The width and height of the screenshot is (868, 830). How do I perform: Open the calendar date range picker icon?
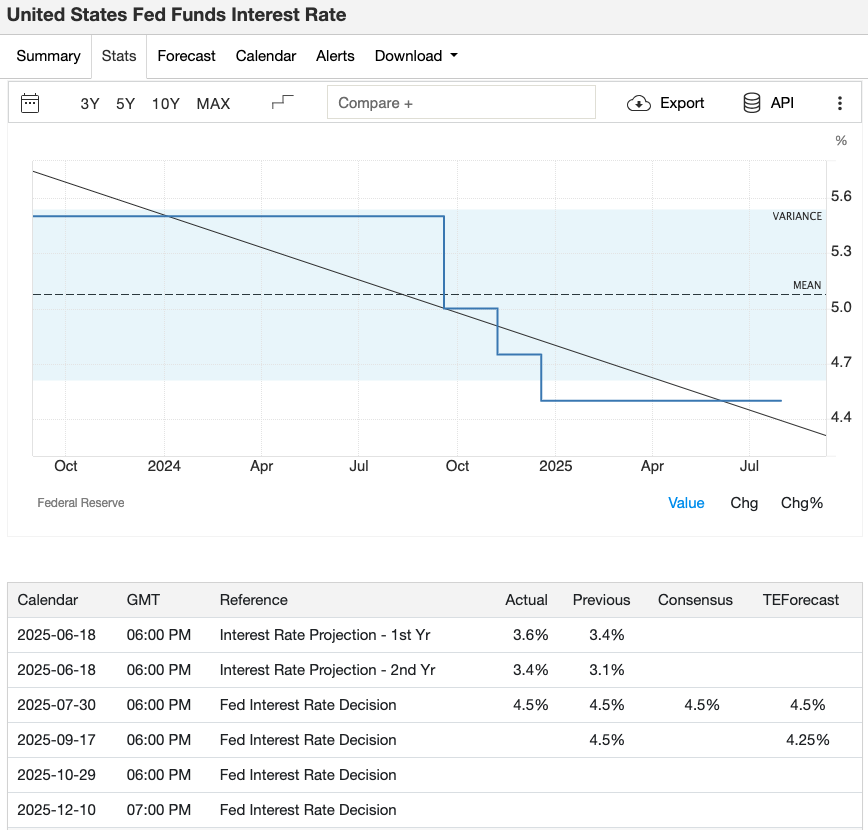(x=30, y=103)
